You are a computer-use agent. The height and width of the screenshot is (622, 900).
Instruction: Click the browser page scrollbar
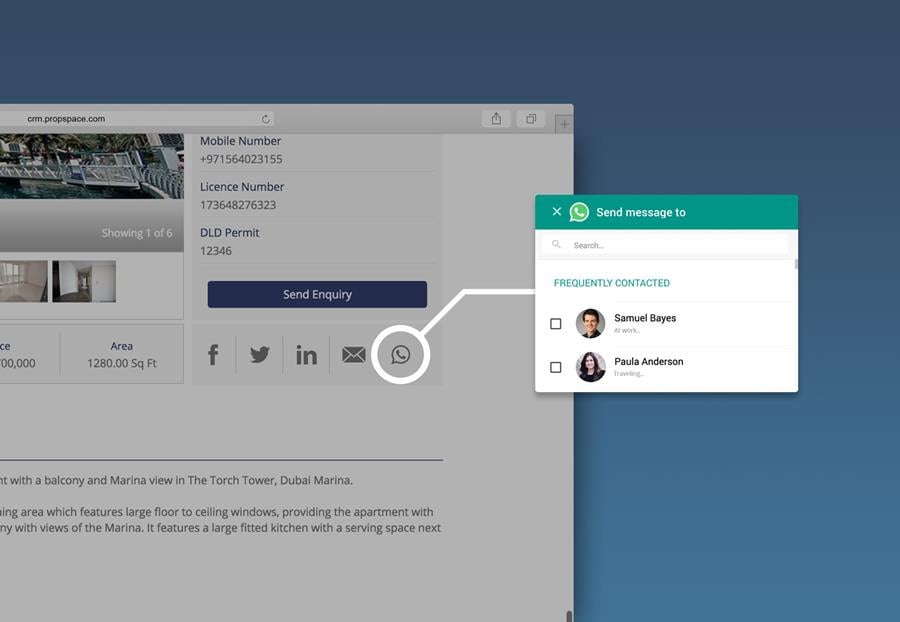(x=569, y=616)
